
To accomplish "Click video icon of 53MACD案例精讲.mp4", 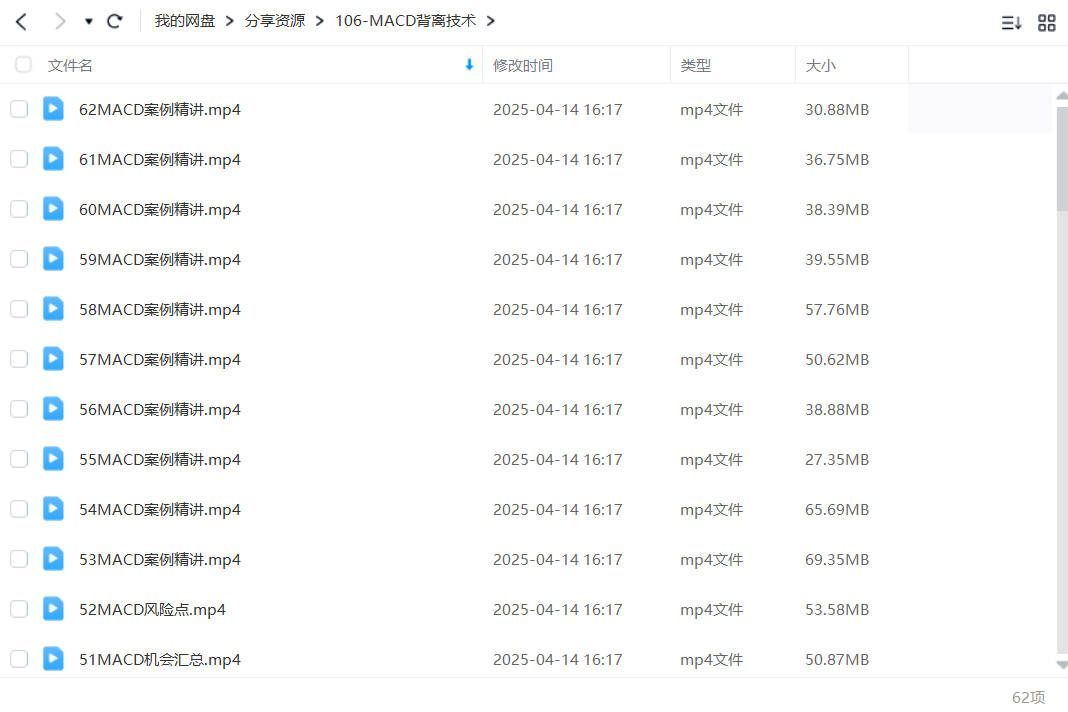I will click(53, 559).
